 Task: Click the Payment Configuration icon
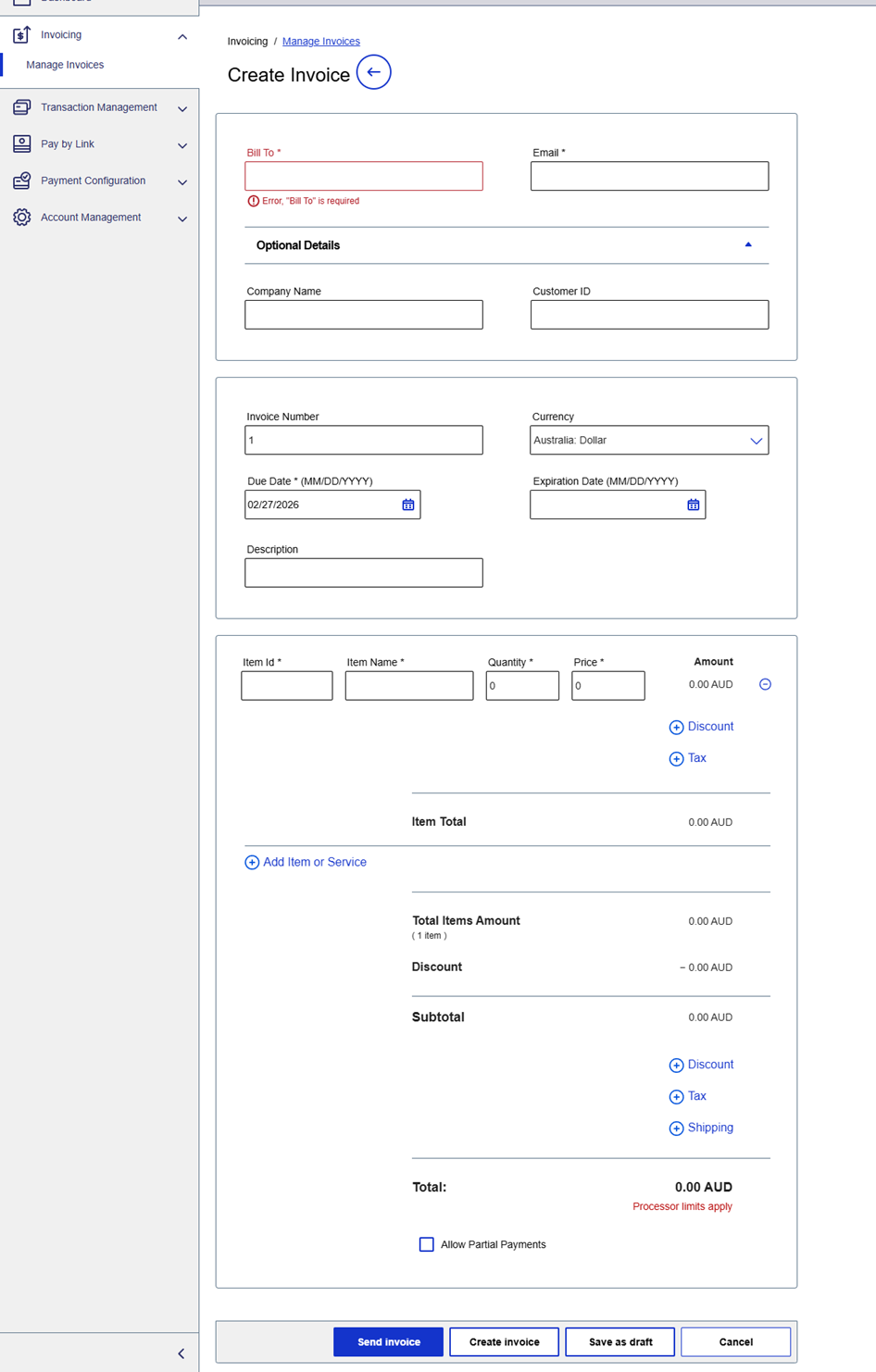21,181
